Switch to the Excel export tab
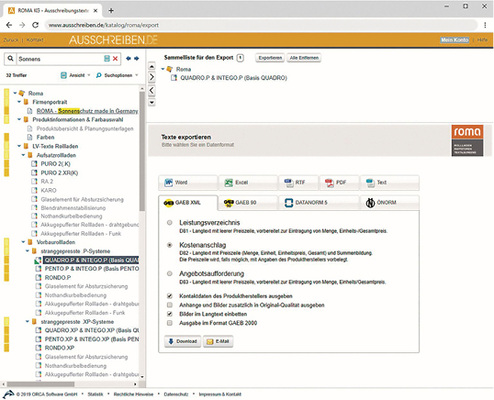This screenshot has height=400, width=494. (248, 183)
